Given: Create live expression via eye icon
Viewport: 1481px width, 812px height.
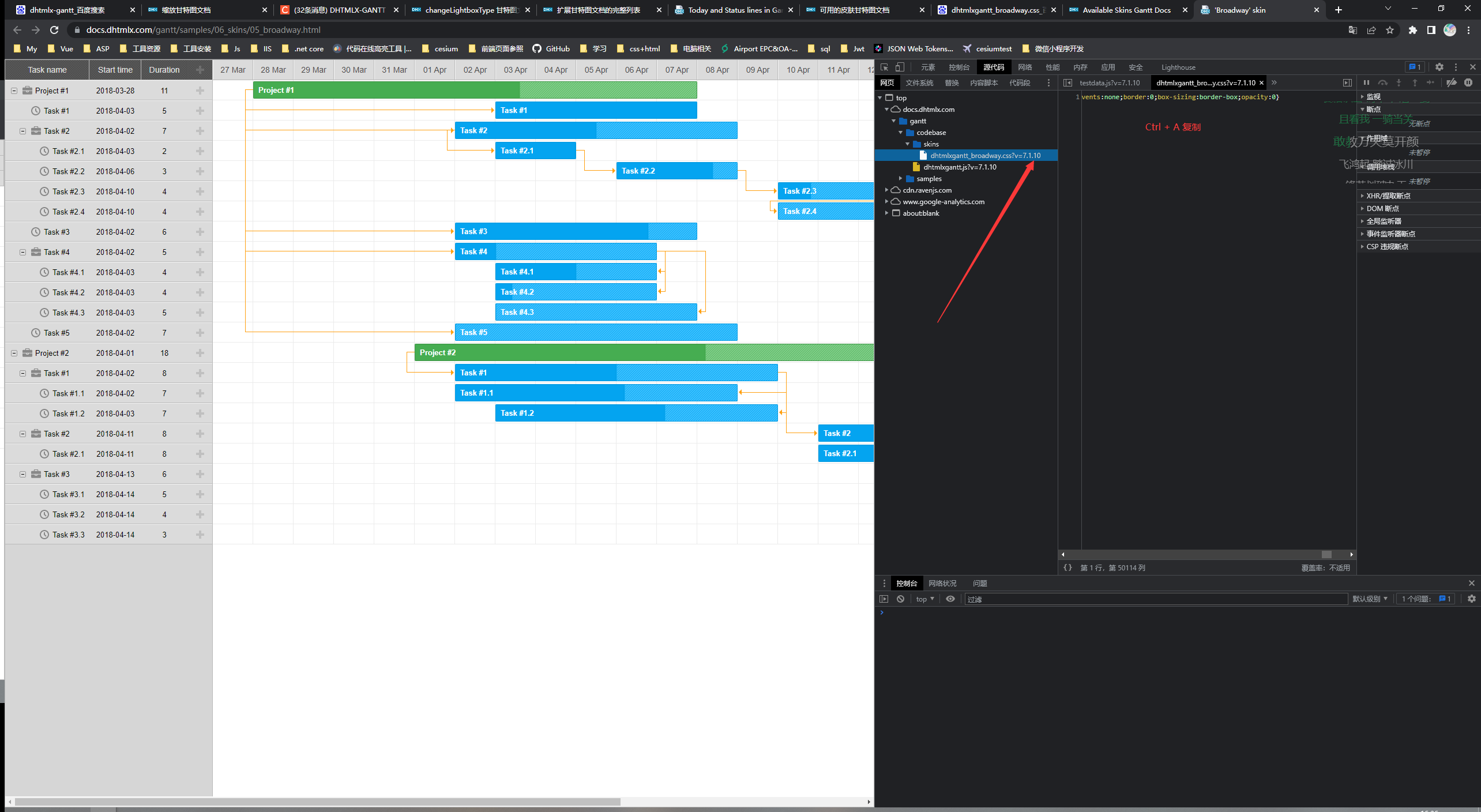Looking at the screenshot, I should (950, 599).
